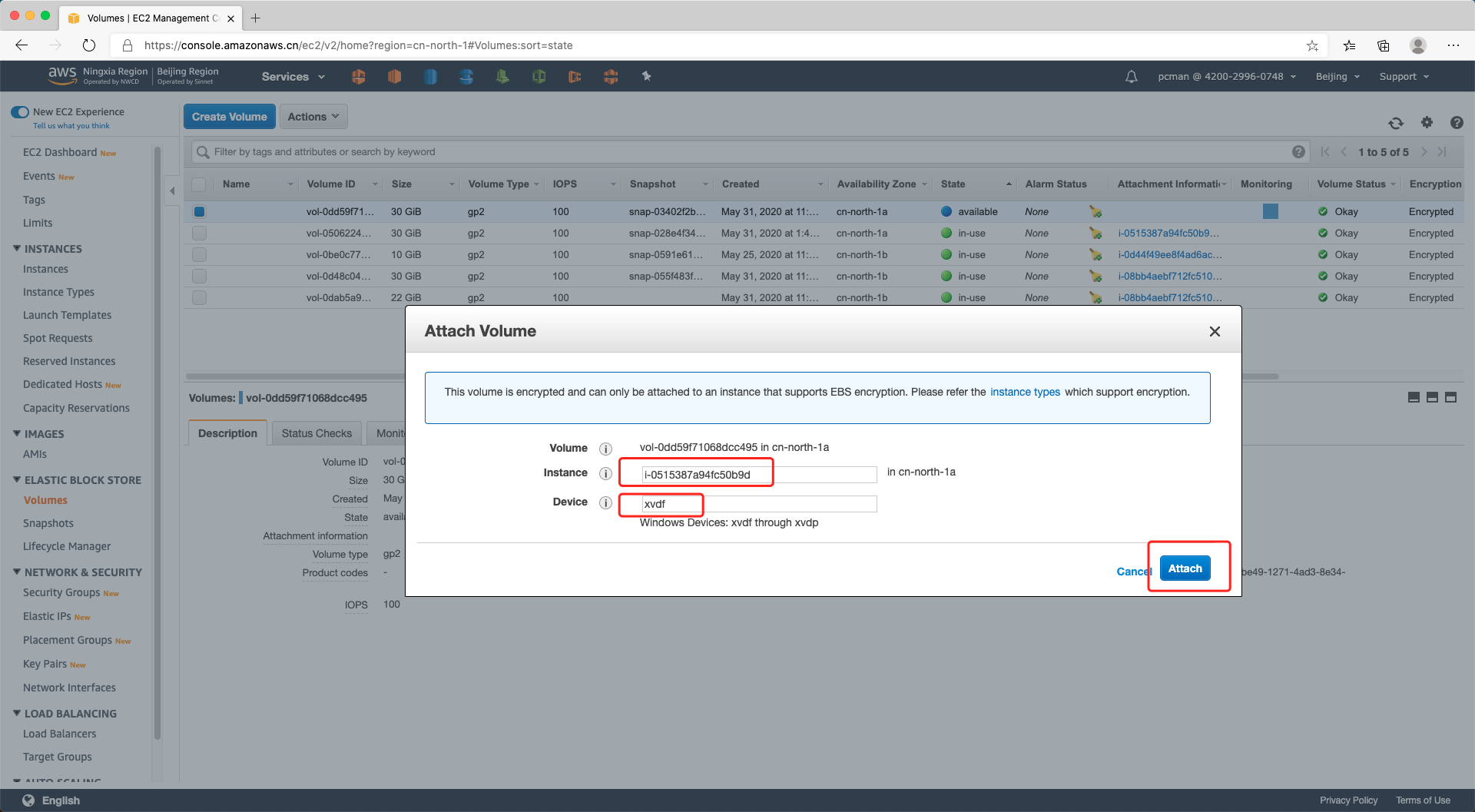Switch to the Status Checks tab
Screen dimensions: 1475x812
point(317,433)
